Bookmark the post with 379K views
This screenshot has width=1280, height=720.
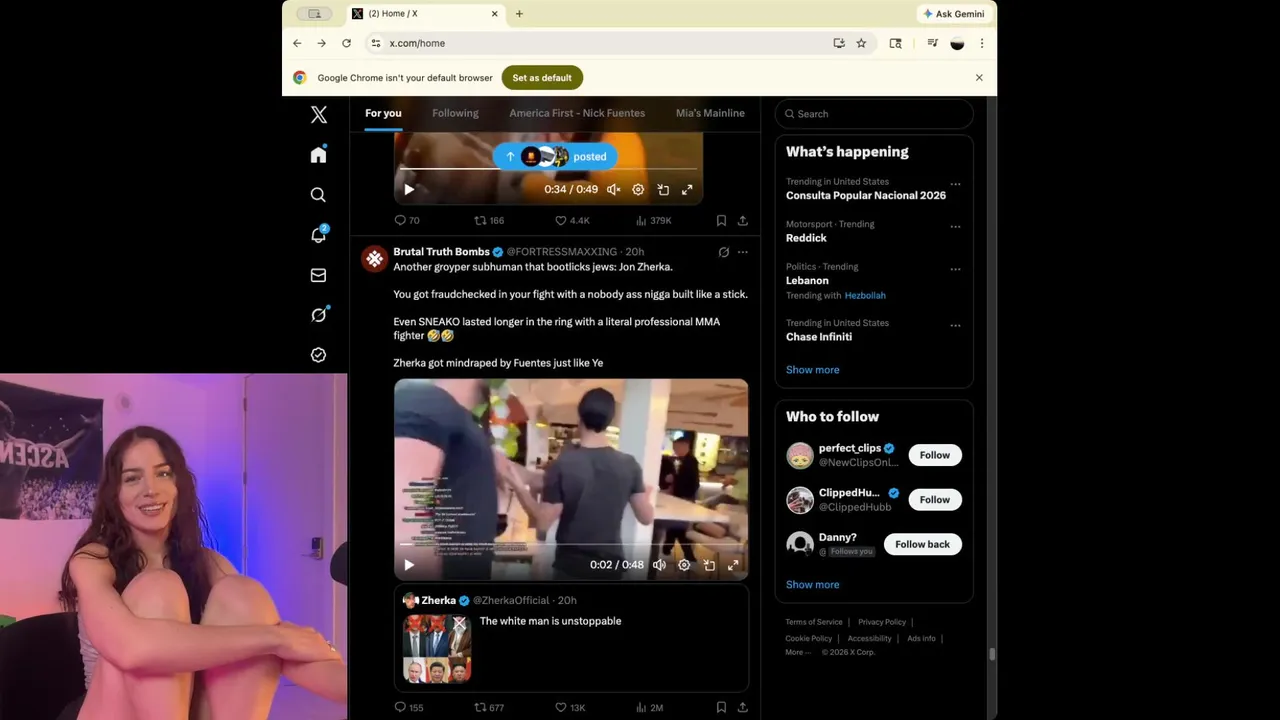pyautogui.click(x=721, y=220)
